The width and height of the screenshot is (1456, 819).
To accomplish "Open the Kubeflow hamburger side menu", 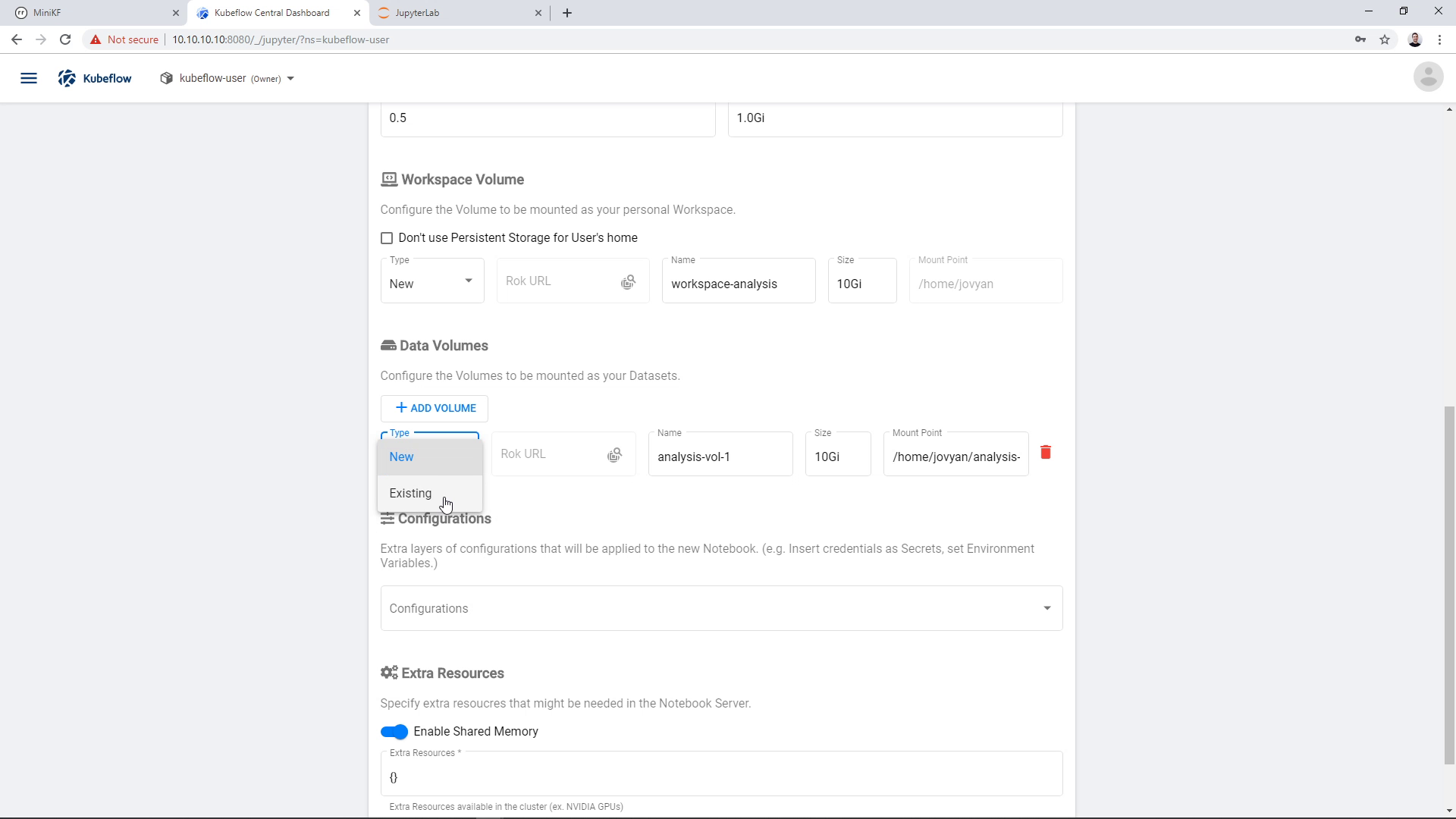I will 29,78.
